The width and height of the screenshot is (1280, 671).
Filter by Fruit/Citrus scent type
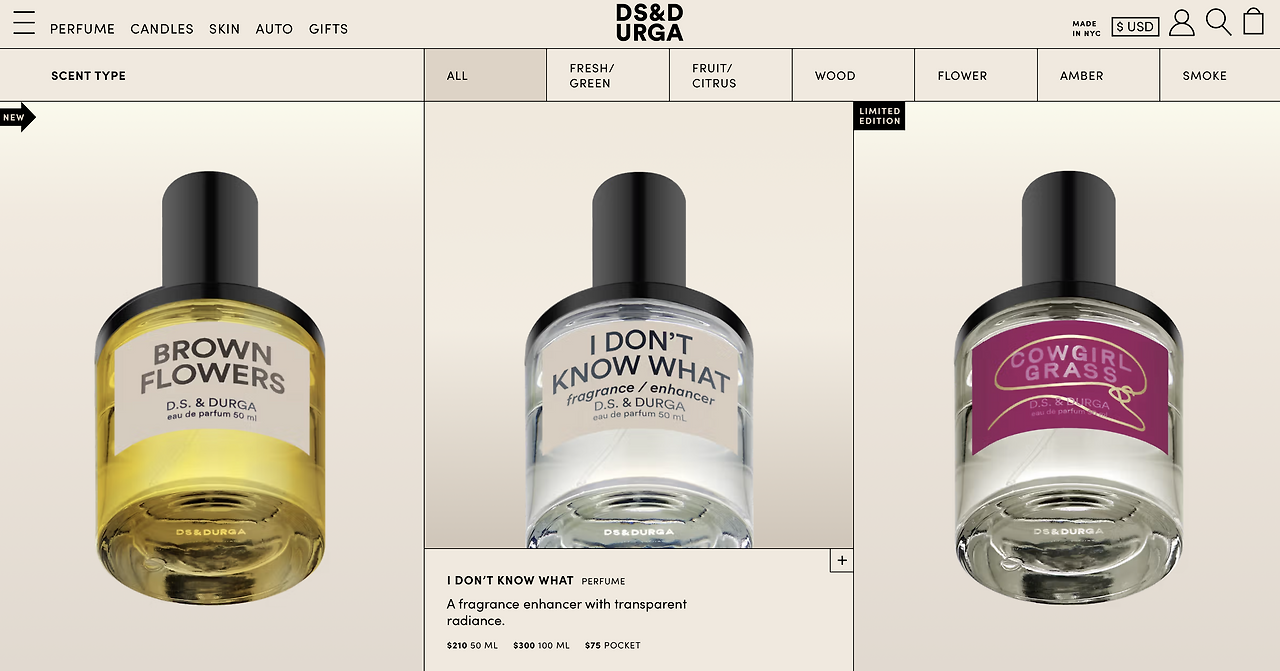(731, 76)
